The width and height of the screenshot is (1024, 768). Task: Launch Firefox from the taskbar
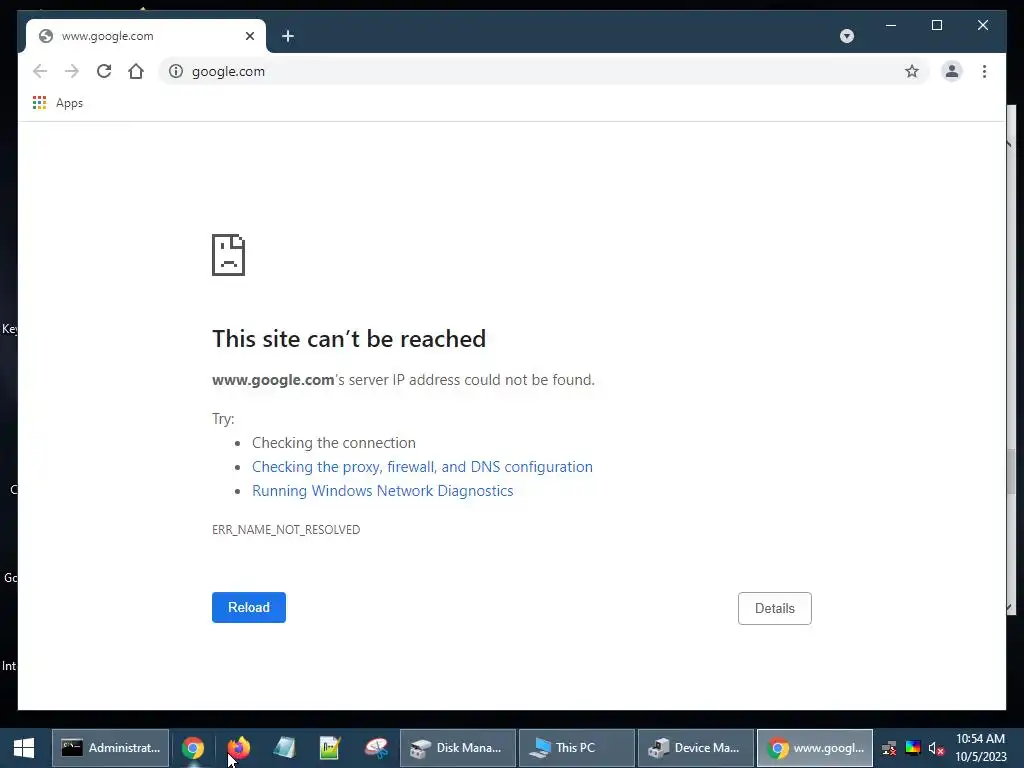[238, 748]
